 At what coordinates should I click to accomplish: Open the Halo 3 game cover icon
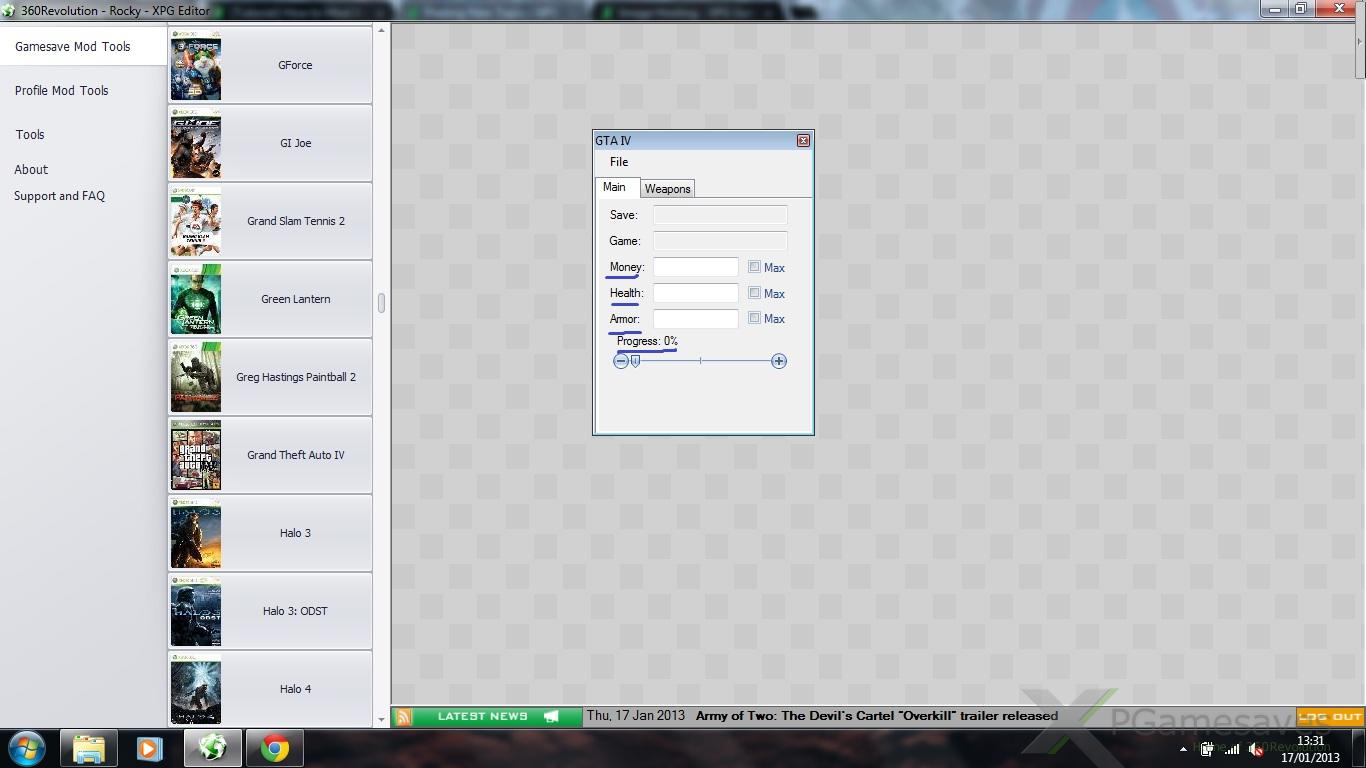(x=196, y=533)
